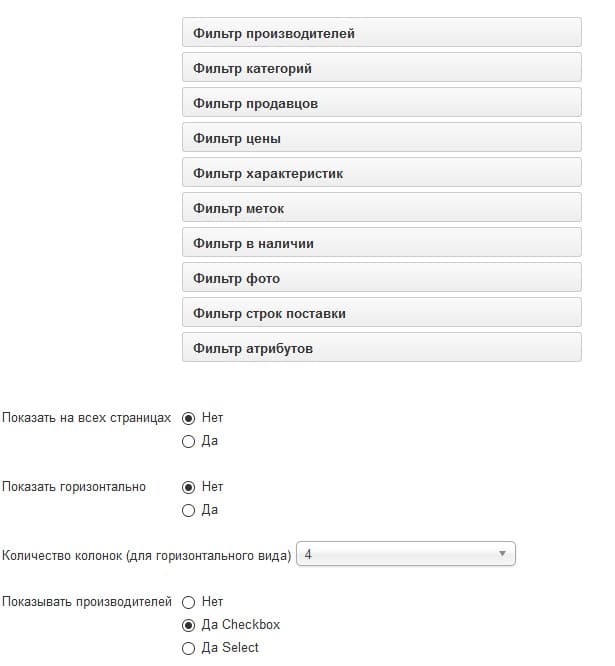Choose Нет for Показать горизонтально
The image size is (615, 666).
[x=189, y=487]
